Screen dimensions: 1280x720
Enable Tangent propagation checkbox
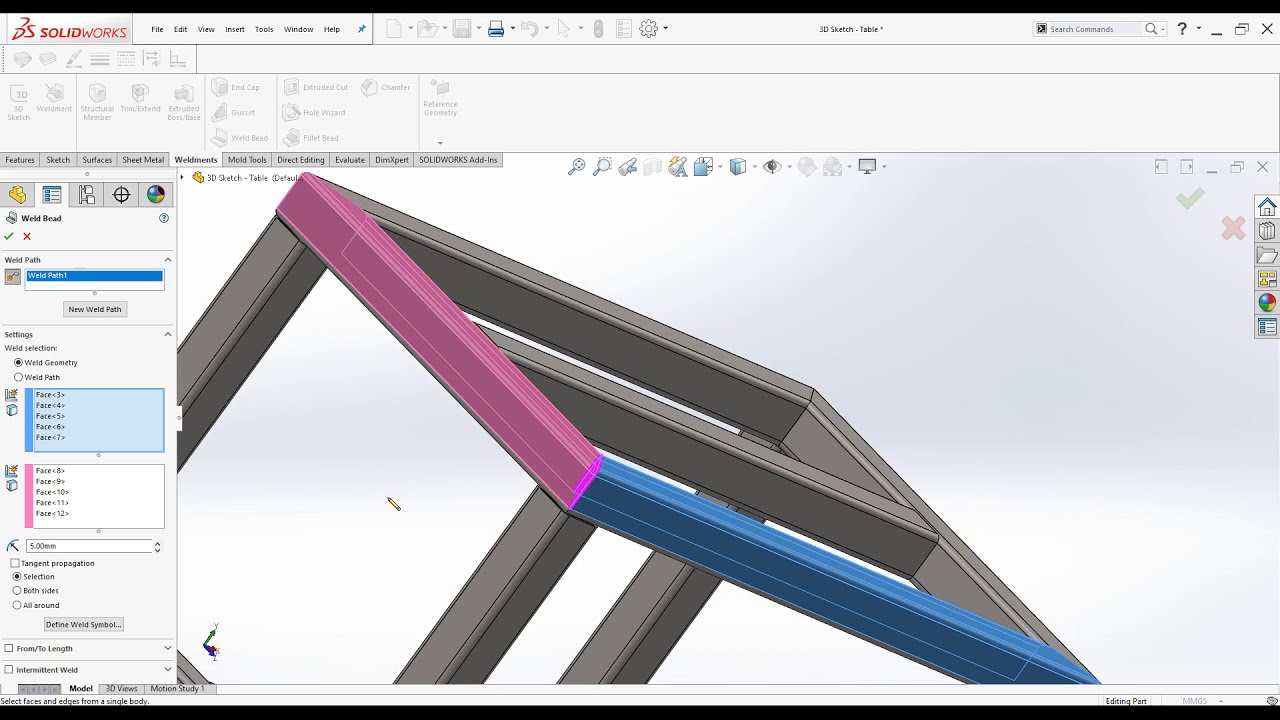pos(14,563)
